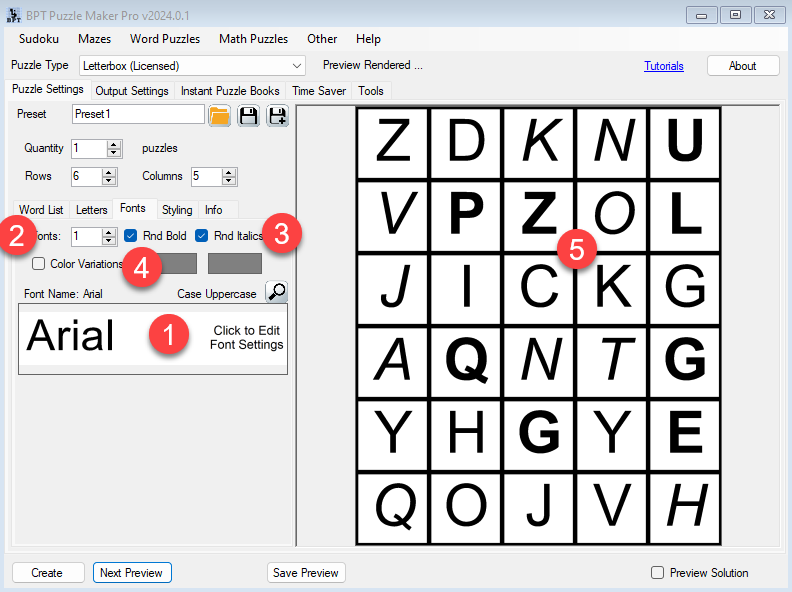Click the BPT application icon in title bar
This screenshot has height=592, width=792.
[13, 15]
